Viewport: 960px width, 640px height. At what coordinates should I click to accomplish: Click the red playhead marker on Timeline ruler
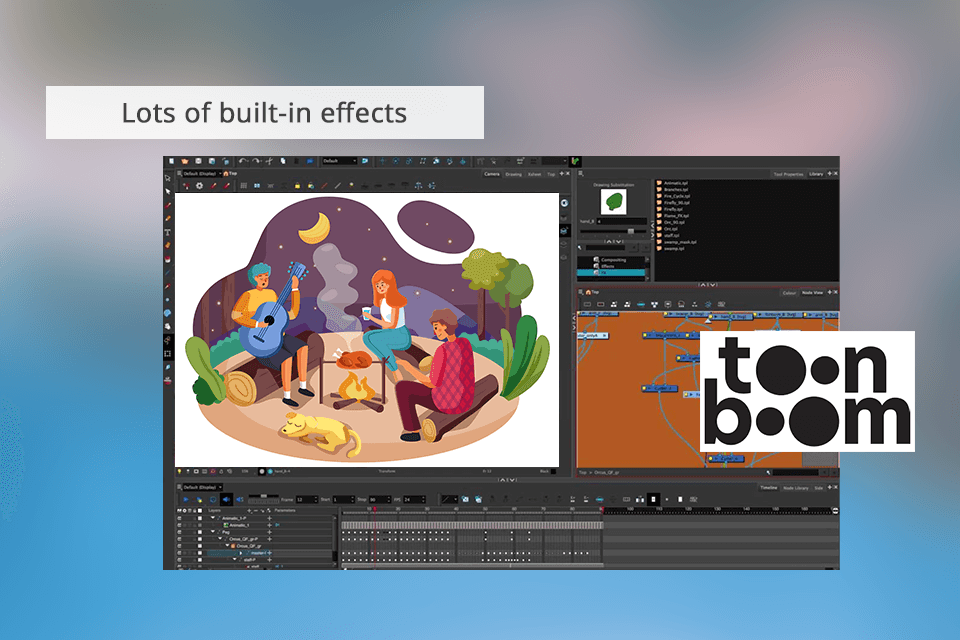tap(375, 509)
